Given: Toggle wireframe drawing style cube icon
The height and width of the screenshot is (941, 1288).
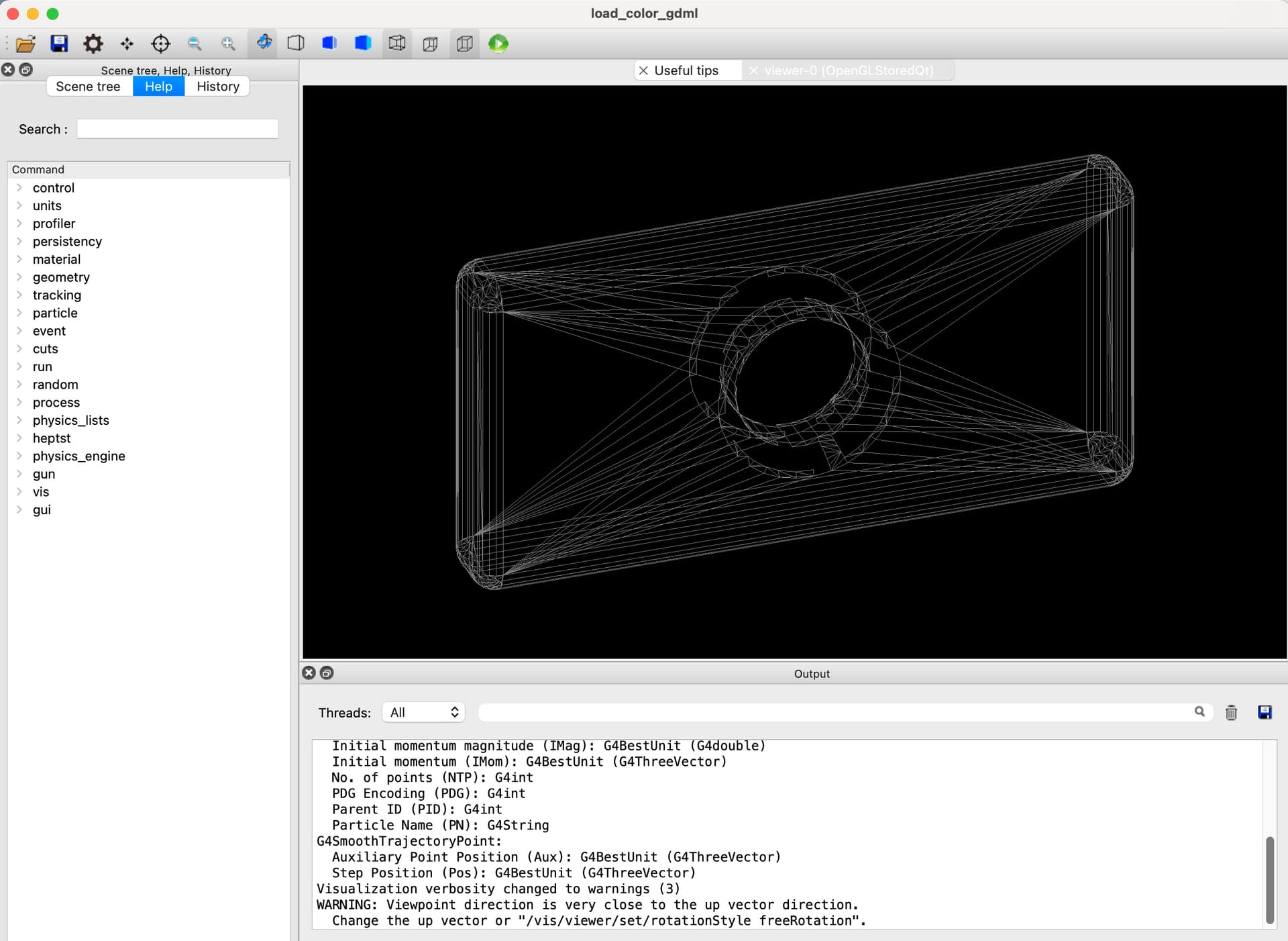Looking at the screenshot, I should [397, 44].
